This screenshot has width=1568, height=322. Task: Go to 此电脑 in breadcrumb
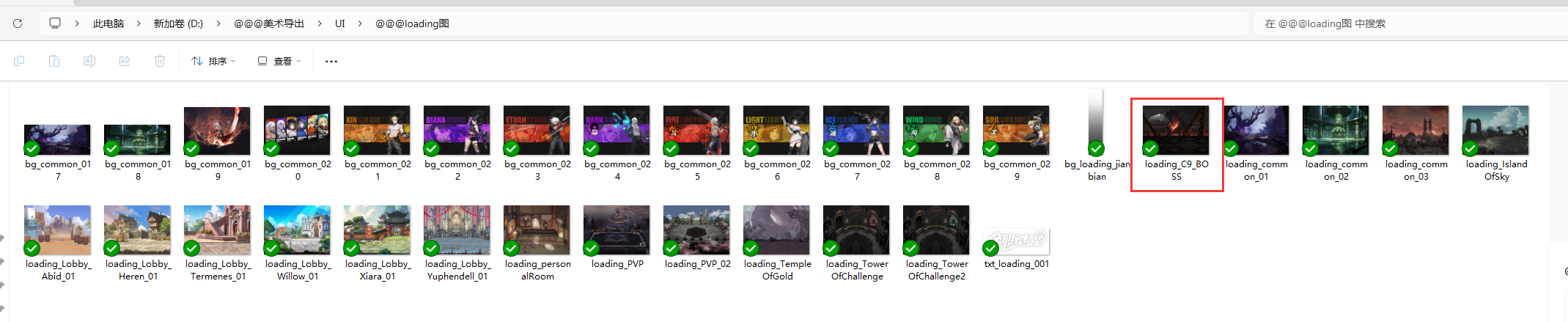108,23
